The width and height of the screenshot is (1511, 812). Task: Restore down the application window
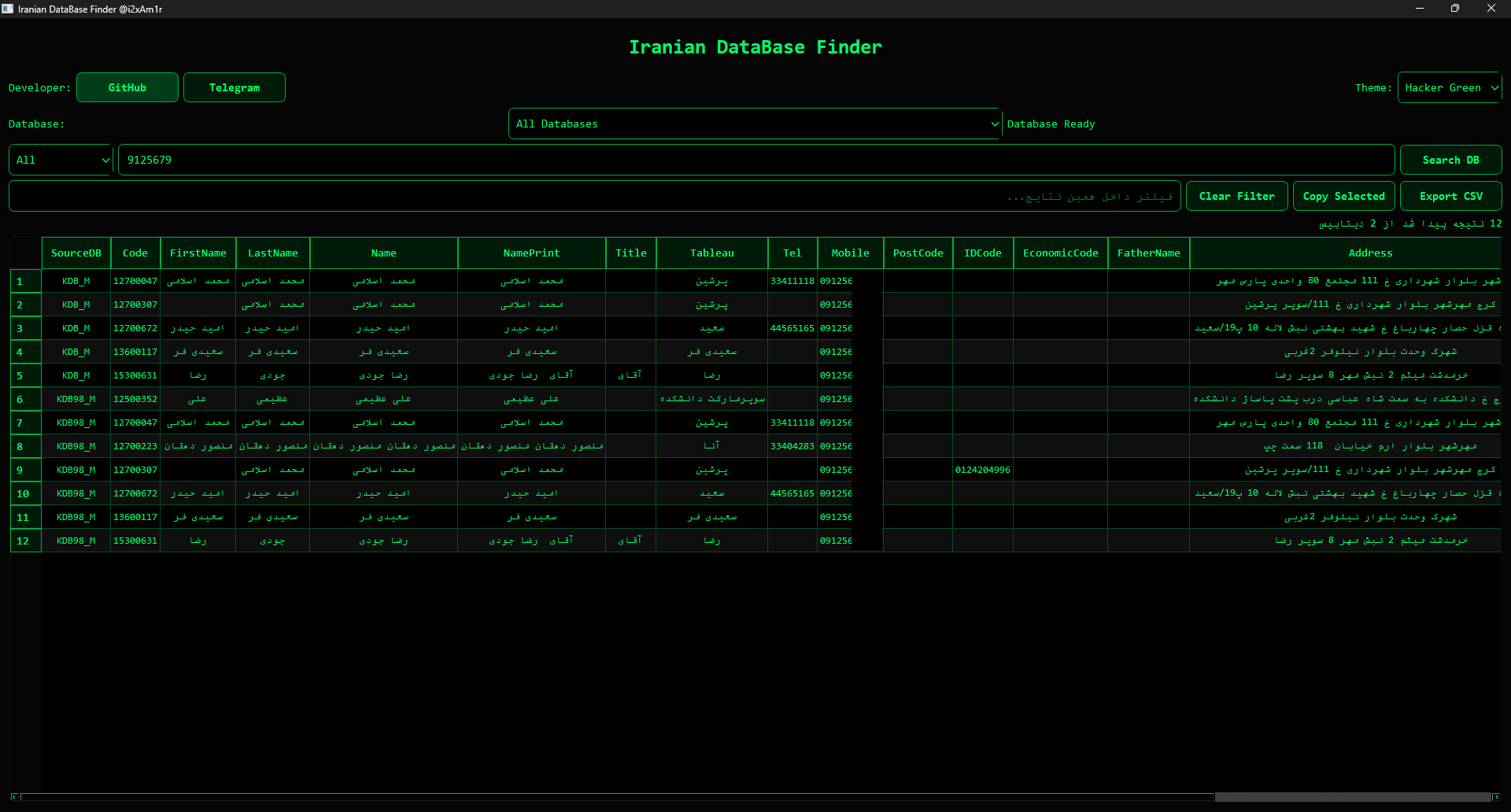pos(1455,9)
